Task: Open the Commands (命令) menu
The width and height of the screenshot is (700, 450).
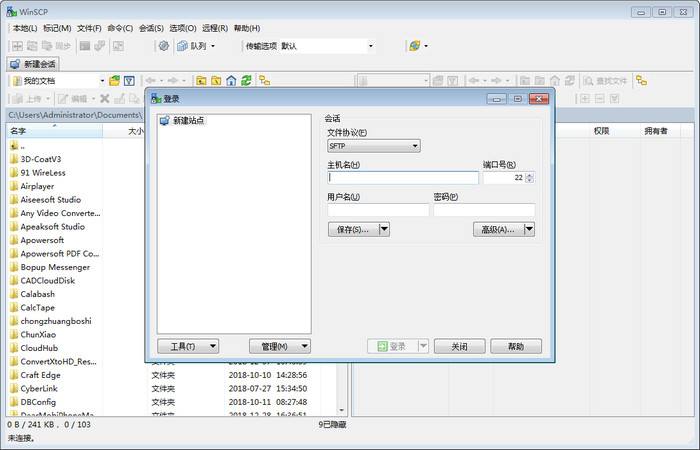Action: point(120,28)
